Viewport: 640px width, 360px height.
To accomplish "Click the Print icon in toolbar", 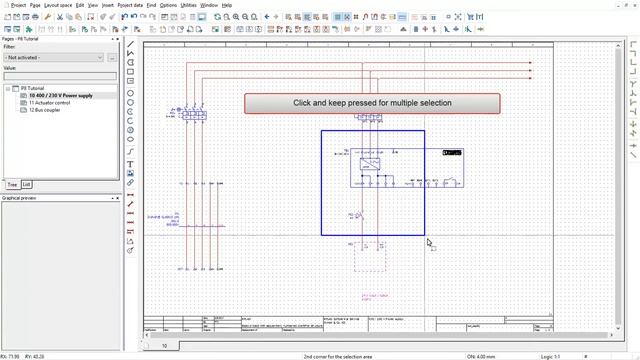I will pos(36,17).
